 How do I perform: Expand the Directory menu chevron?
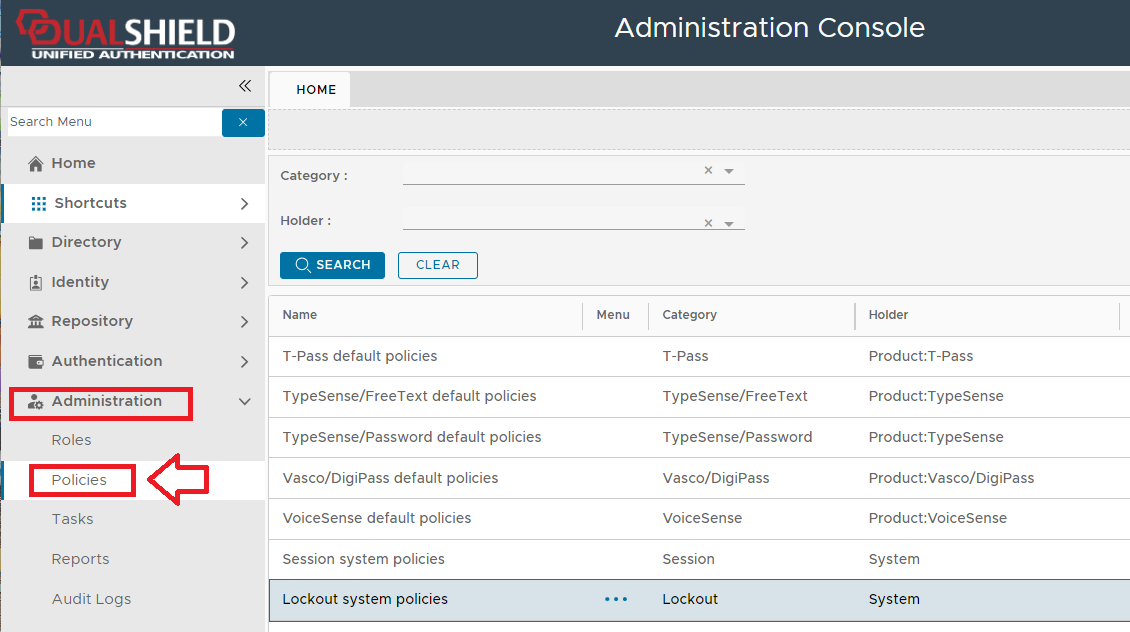(244, 243)
